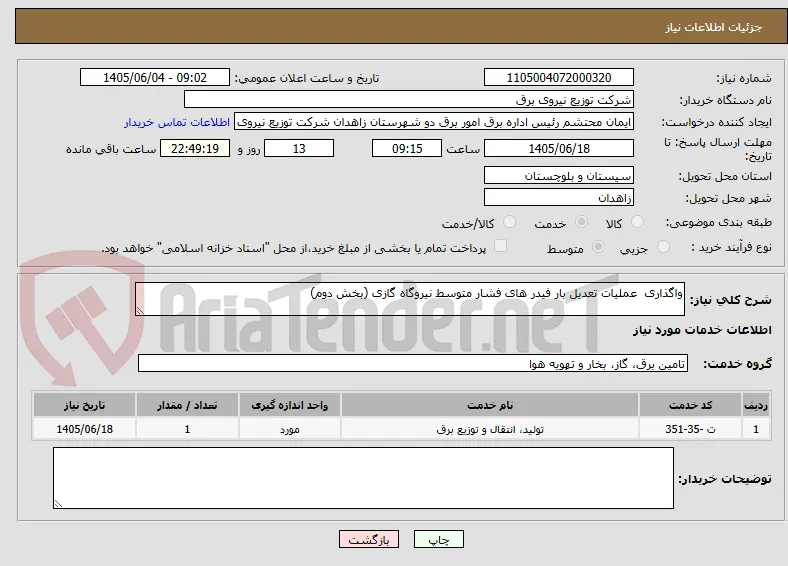Click the تاریخ نیاز column header

click(x=84, y=405)
